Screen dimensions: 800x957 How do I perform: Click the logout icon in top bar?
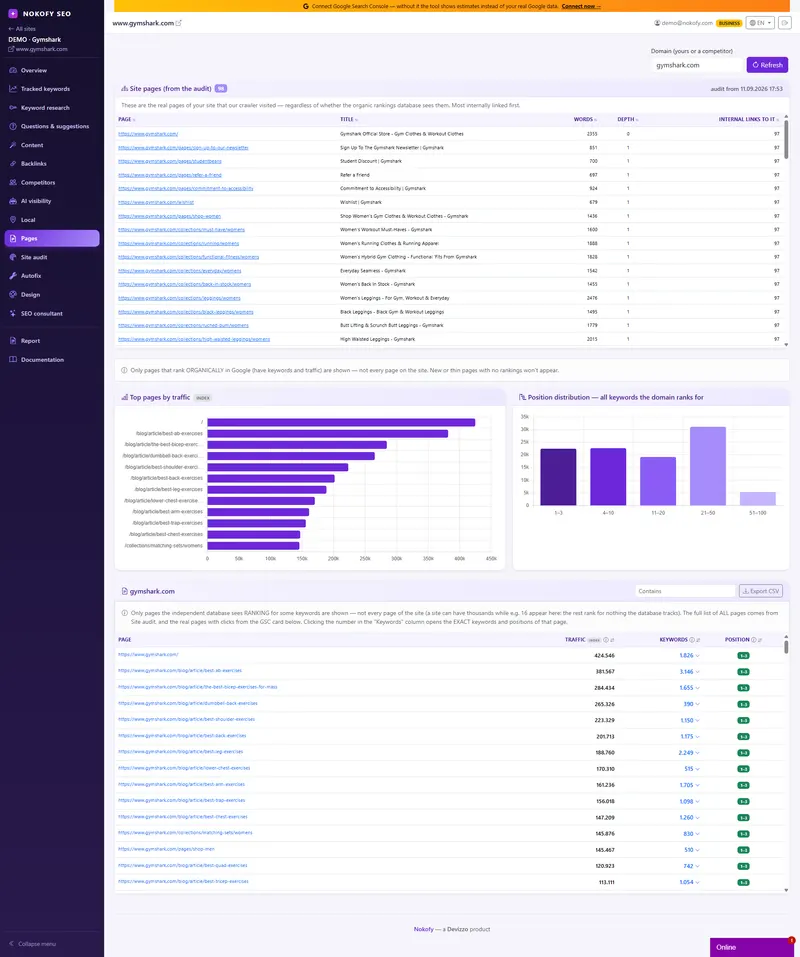click(785, 23)
